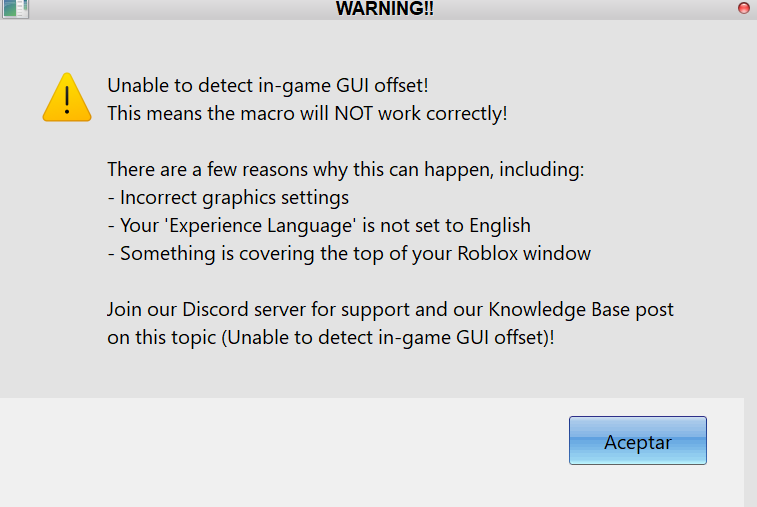Click the word 'Discord' in the message
This screenshot has height=507, width=757.
tap(213, 309)
